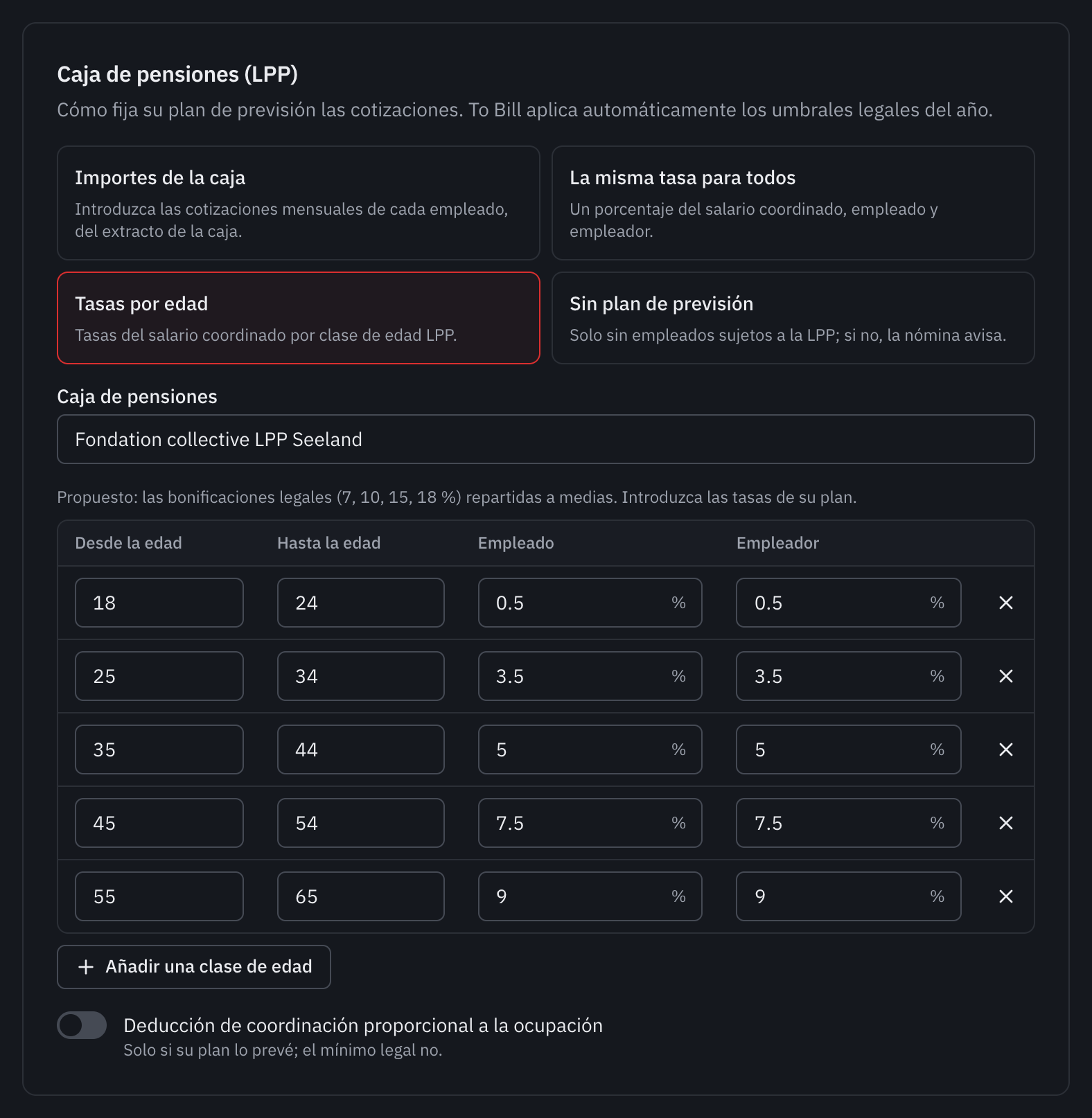The width and height of the screenshot is (1092, 1118).
Task: Click the Añadir una clase de edad button
Action: 194,967
